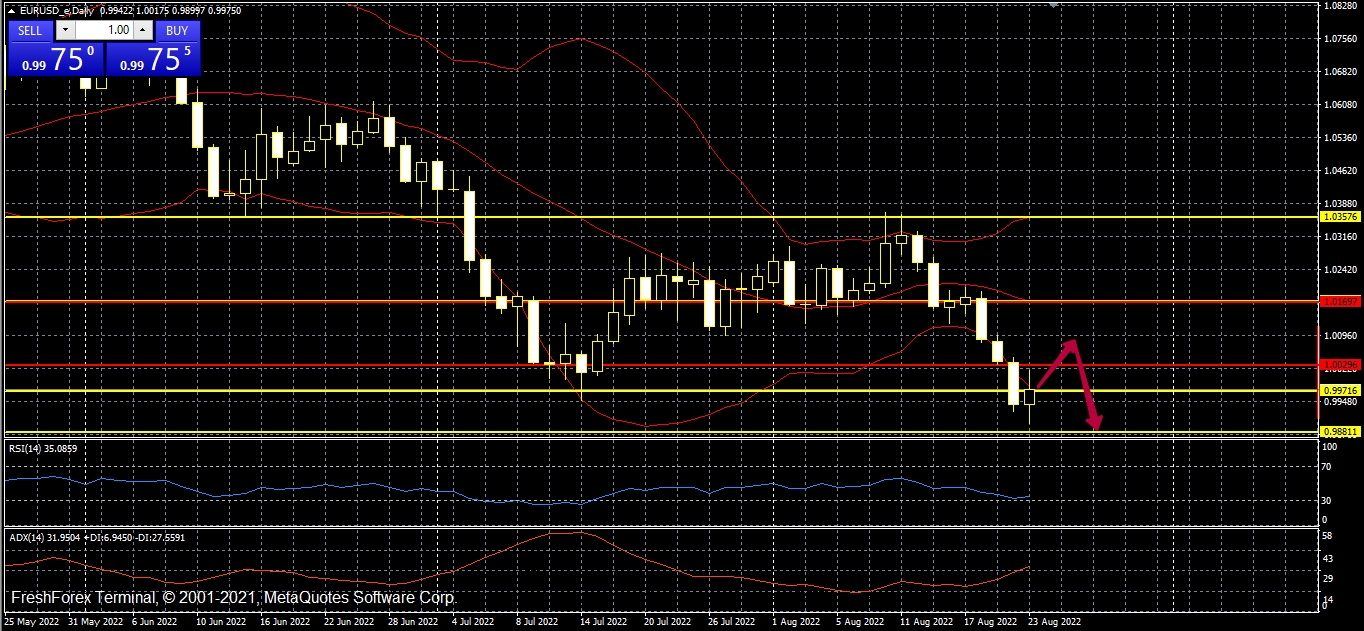Viewport: 1364px width, 631px height.
Task: Select the red 1.00296 price level label
Action: click(x=1339, y=365)
